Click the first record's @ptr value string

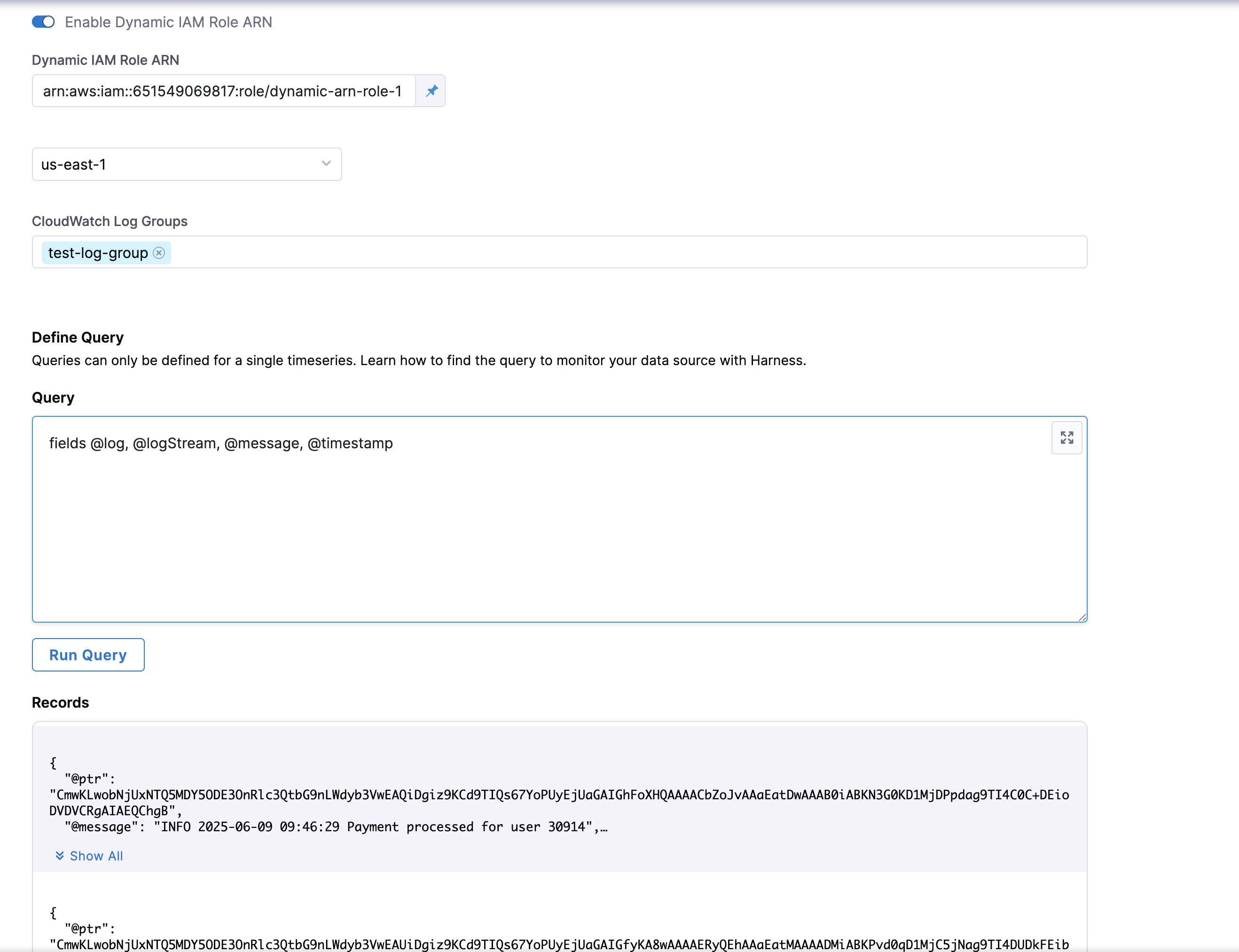tap(558, 795)
